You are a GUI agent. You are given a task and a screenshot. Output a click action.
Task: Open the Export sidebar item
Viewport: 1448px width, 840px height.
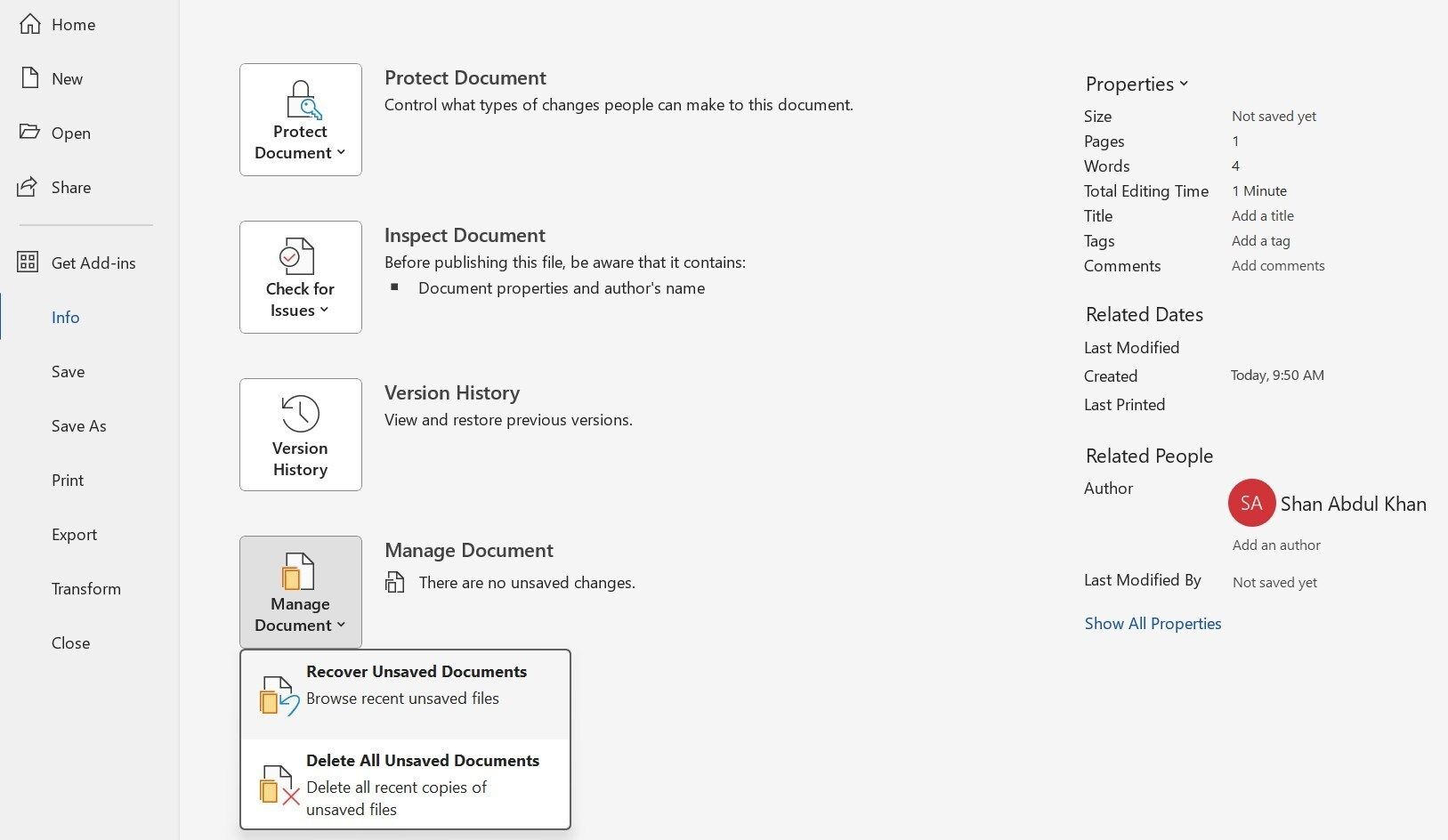(74, 534)
